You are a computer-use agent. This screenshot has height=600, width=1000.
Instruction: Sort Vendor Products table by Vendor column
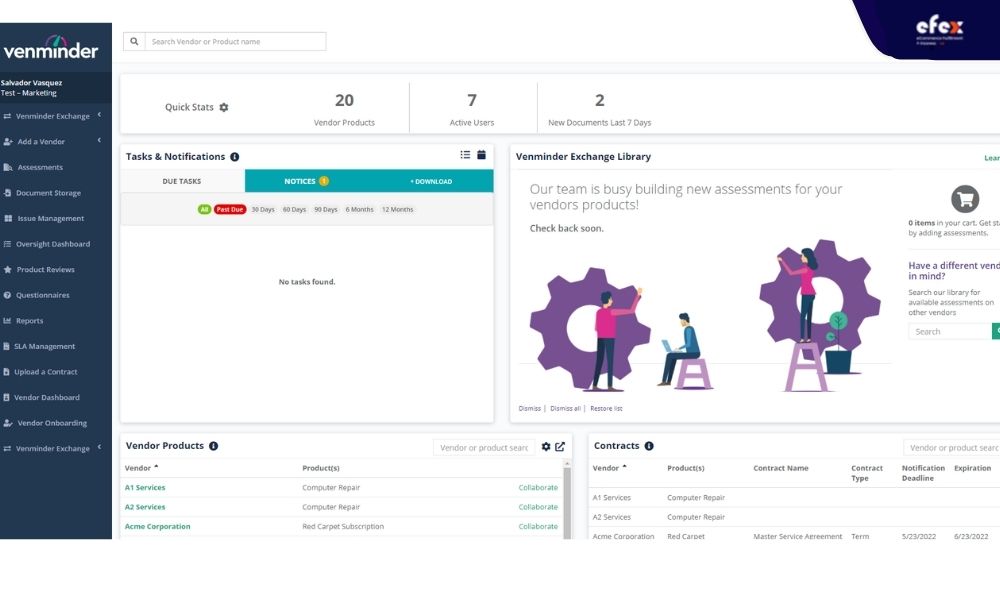click(141, 468)
